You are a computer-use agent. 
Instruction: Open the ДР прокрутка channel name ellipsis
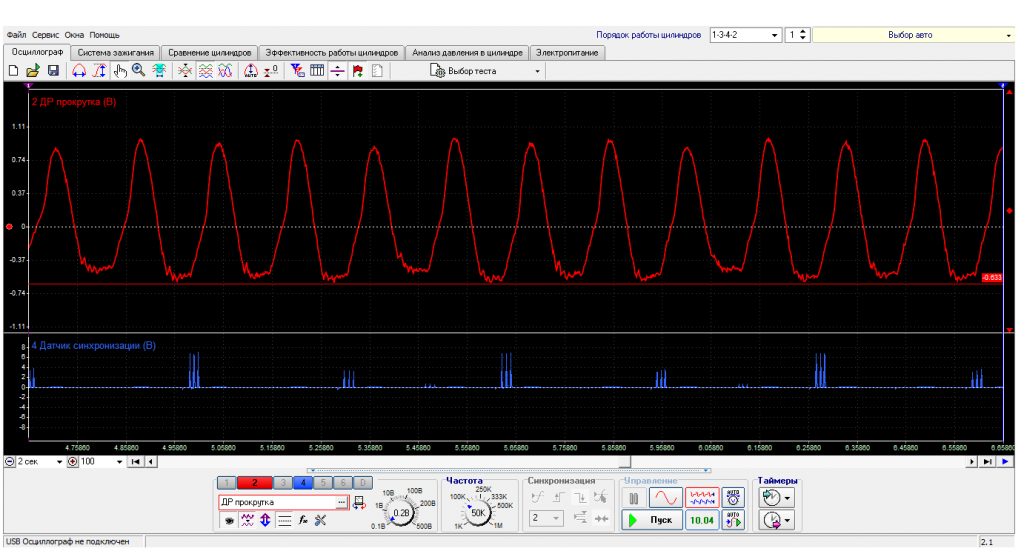[342, 502]
